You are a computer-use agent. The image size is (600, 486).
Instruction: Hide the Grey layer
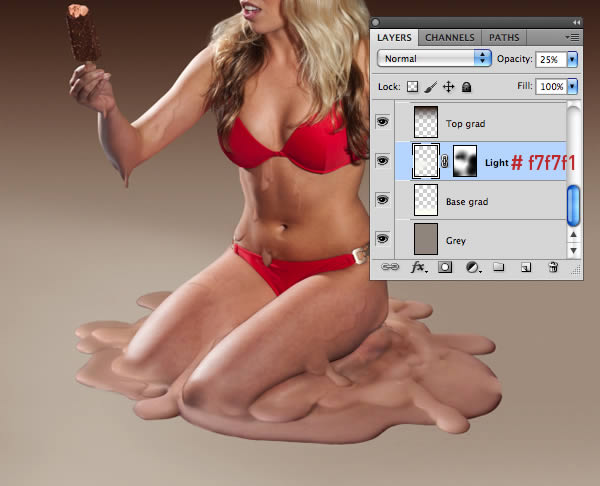(x=382, y=238)
